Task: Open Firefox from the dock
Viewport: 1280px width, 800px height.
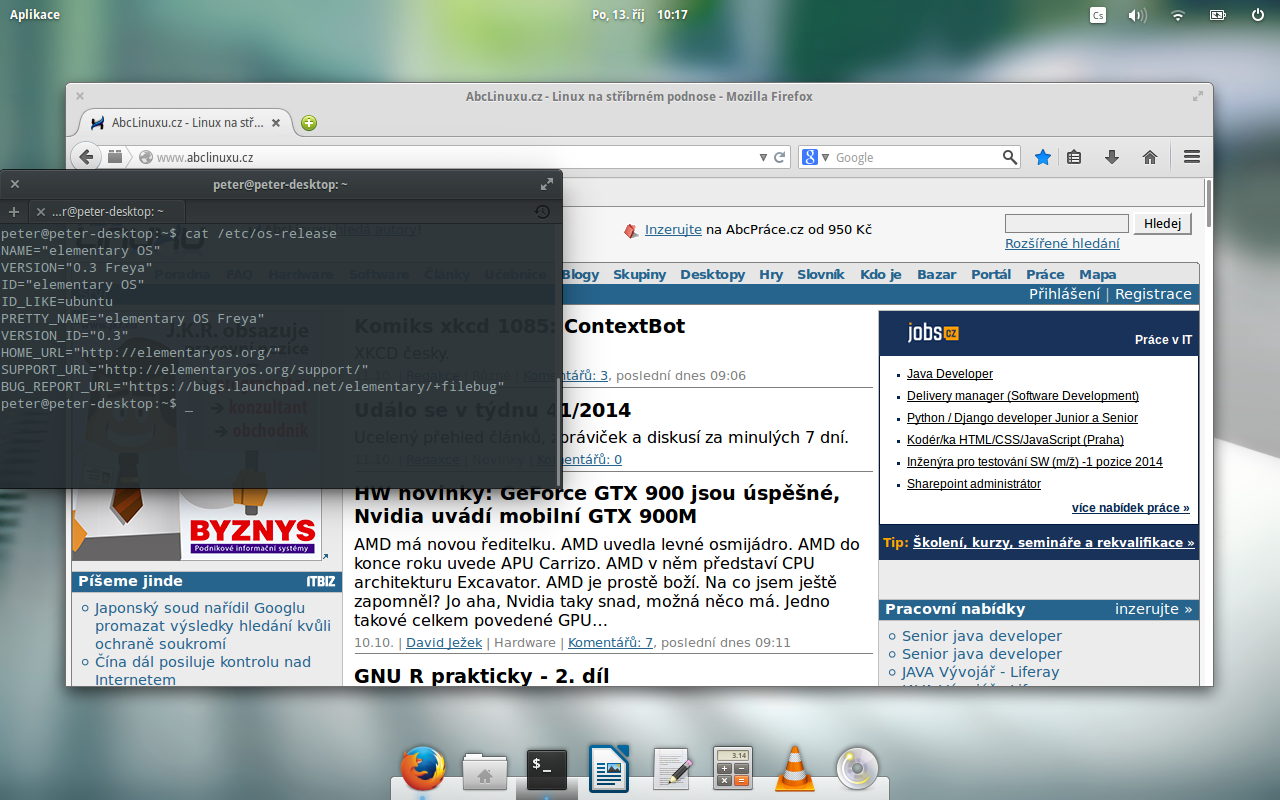Action: 423,769
